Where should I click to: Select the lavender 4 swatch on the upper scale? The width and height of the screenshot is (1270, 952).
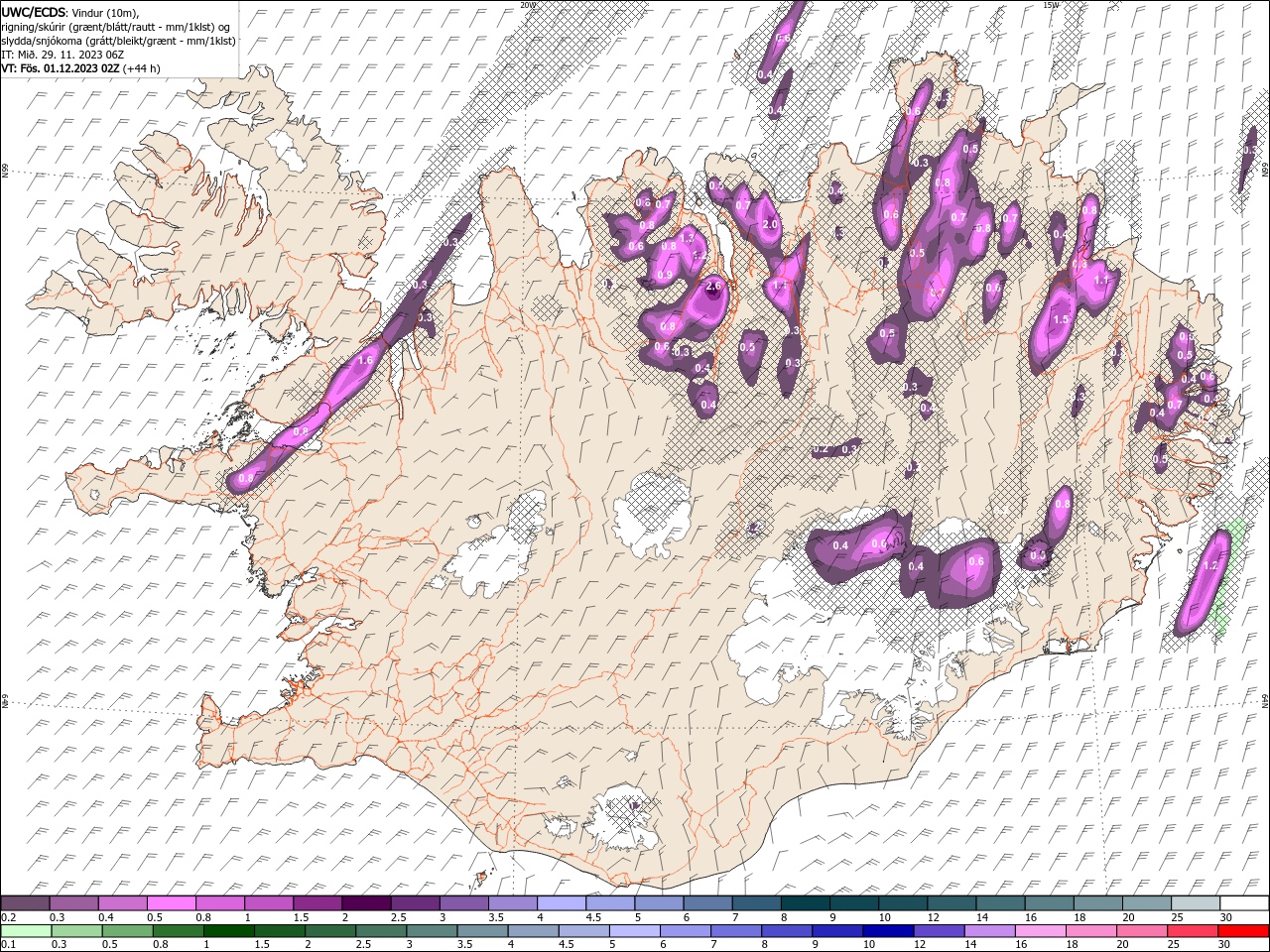[x=561, y=902]
